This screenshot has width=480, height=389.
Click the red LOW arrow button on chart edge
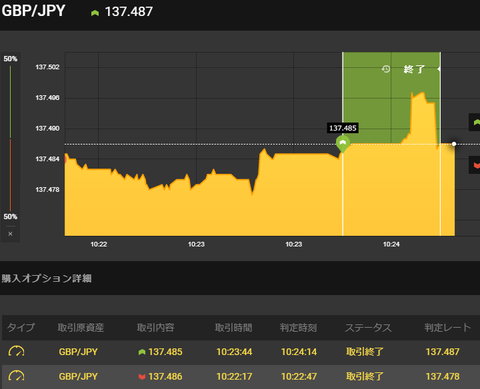(x=475, y=165)
